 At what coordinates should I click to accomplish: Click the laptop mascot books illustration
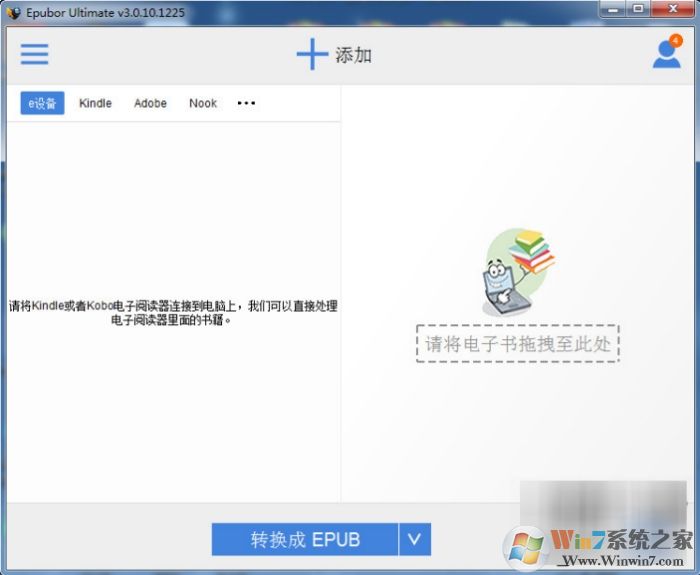518,272
